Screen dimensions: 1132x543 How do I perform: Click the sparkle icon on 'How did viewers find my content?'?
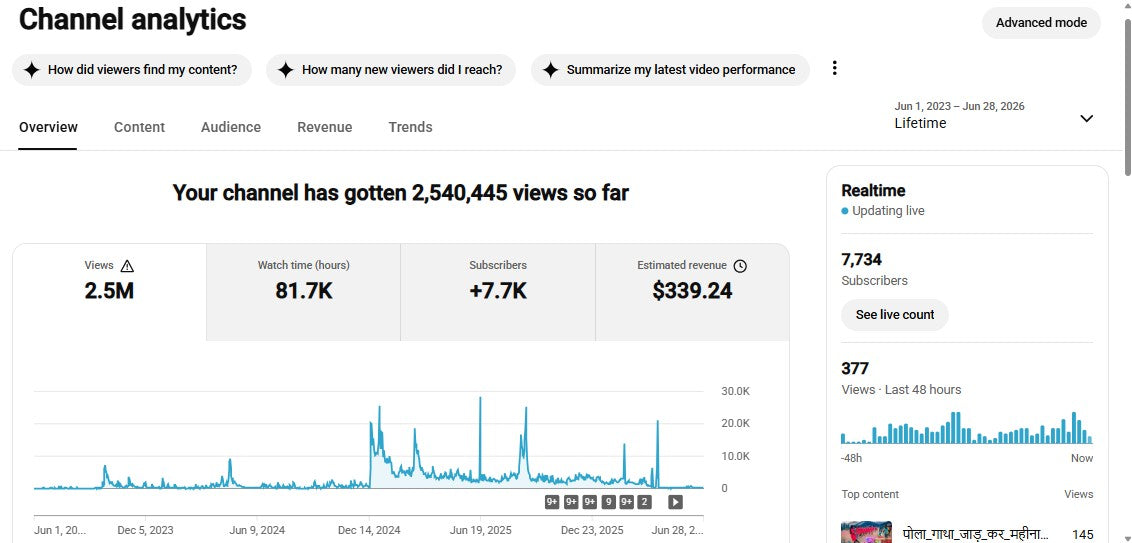pos(31,70)
